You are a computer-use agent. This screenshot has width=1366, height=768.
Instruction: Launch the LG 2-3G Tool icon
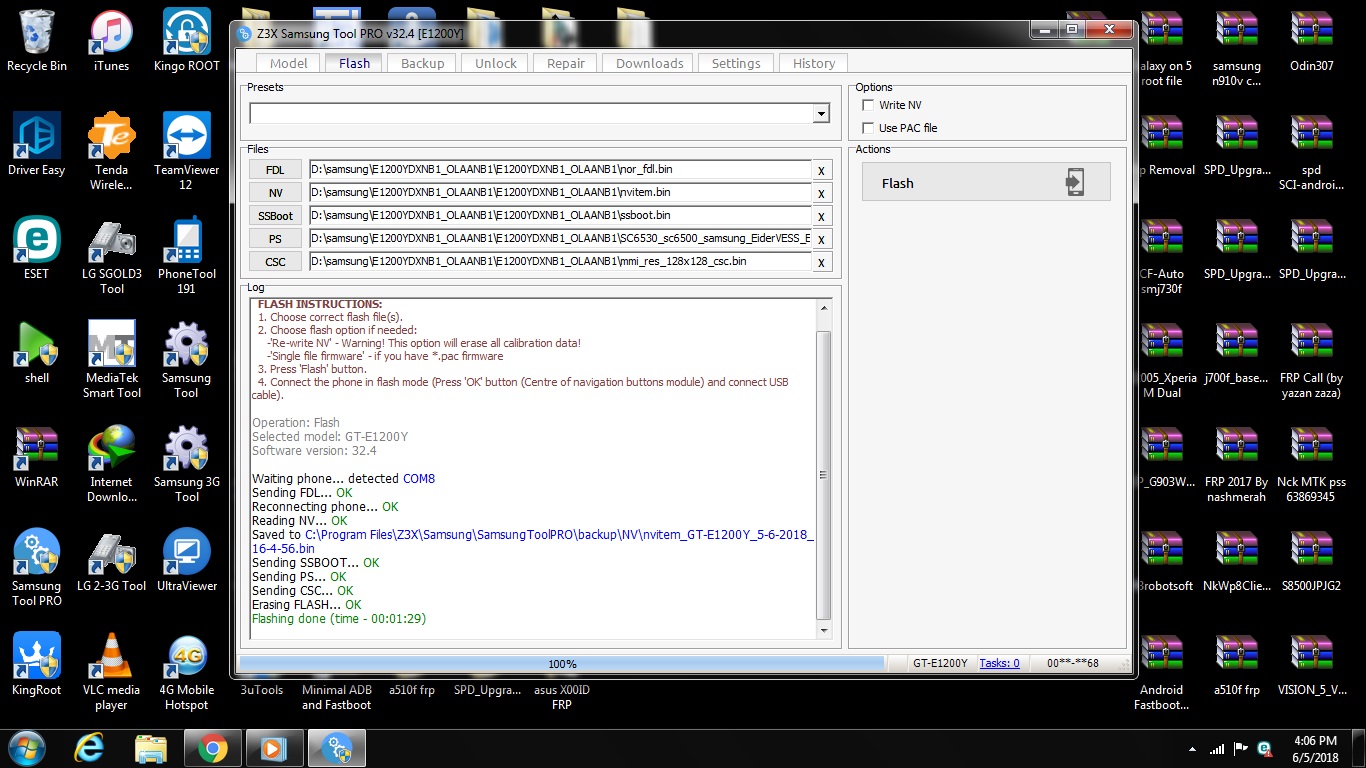(111, 560)
